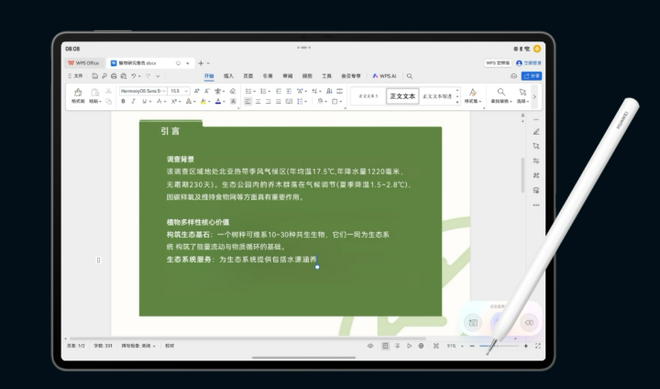
Task: Click the Format Painter brush icon
Action: pos(78,92)
